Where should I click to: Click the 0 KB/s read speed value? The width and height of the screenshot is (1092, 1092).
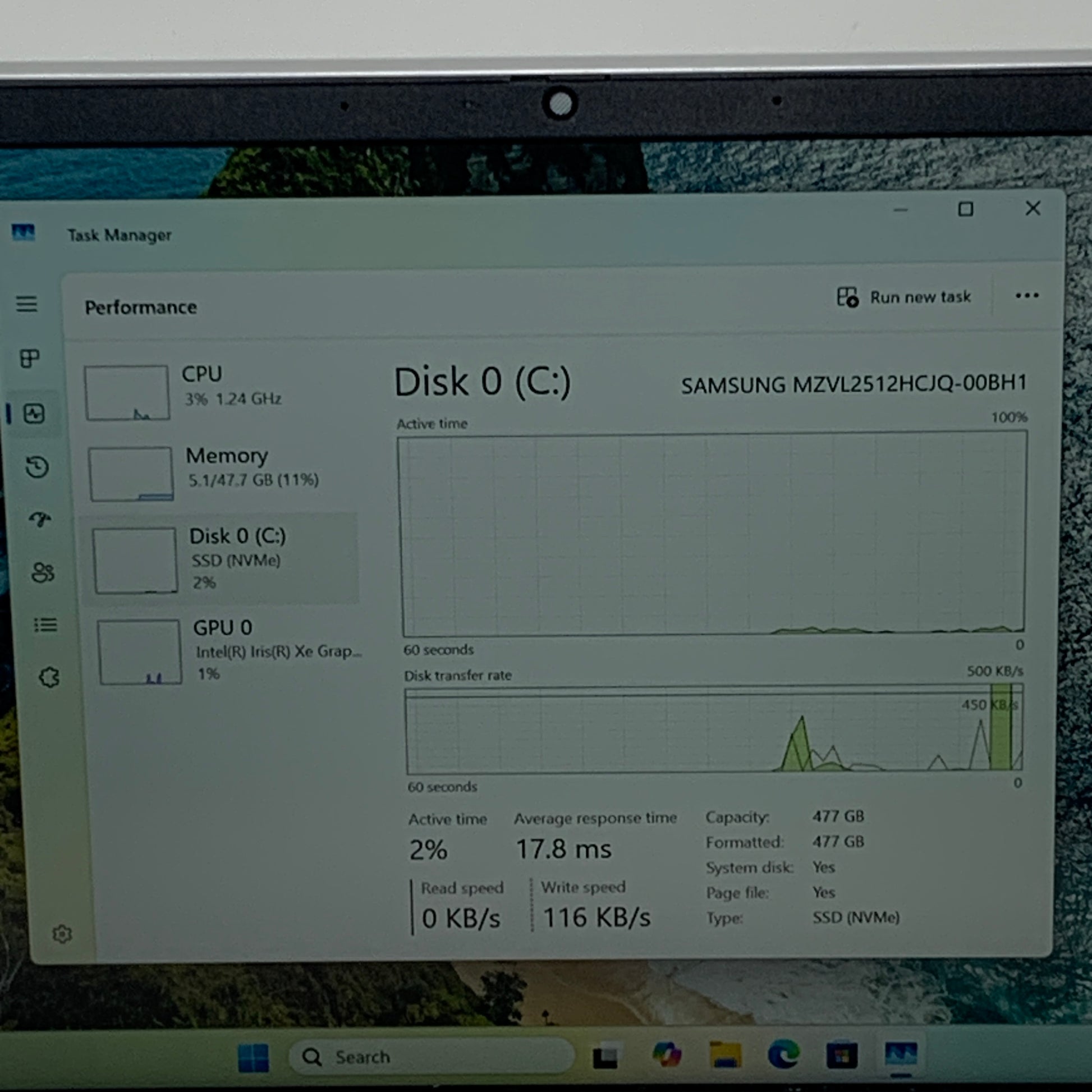pos(461,918)
